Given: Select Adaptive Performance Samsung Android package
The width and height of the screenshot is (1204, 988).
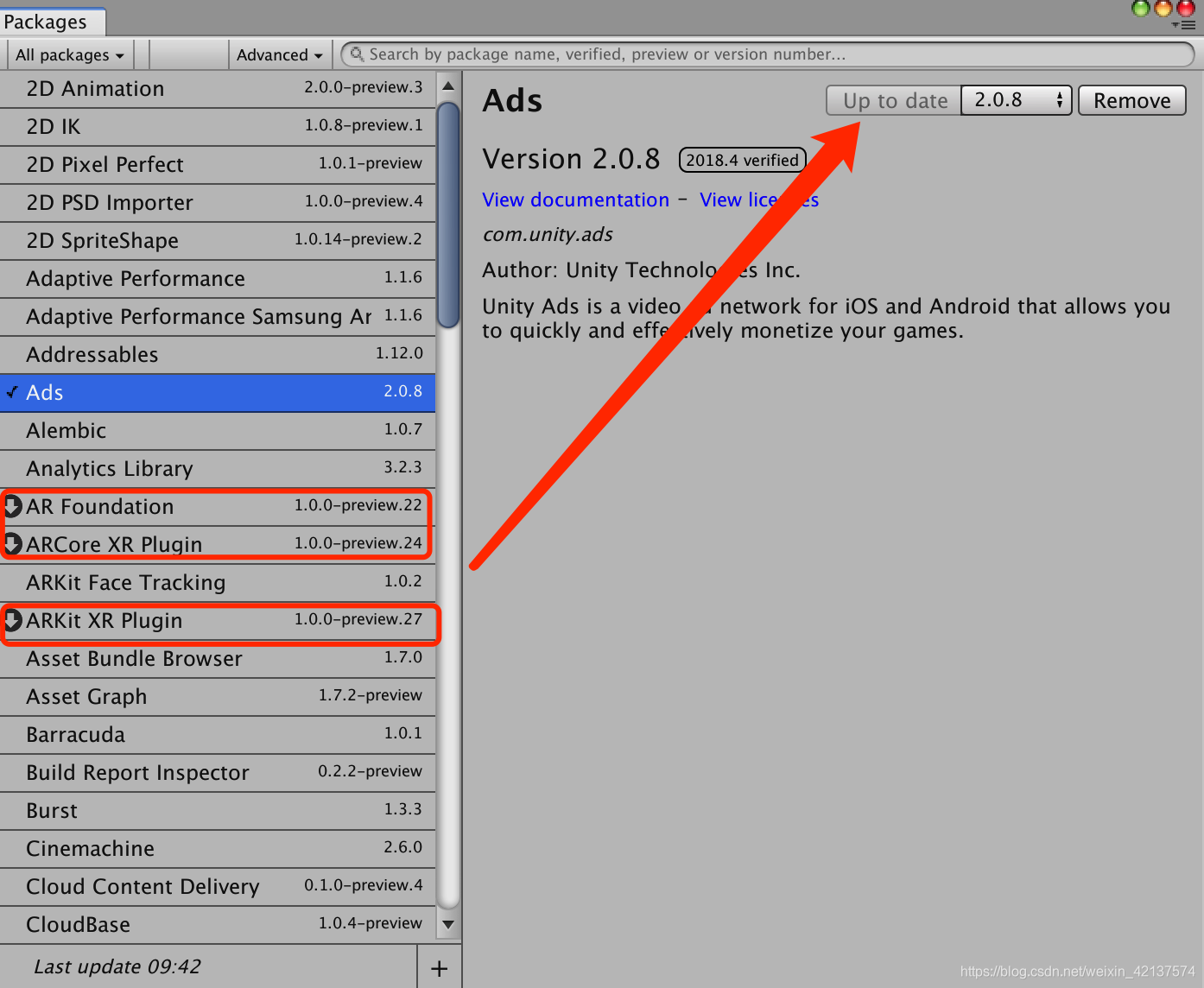Looking at the screenshot, I should pyautogui.click(x=218, y=317).
